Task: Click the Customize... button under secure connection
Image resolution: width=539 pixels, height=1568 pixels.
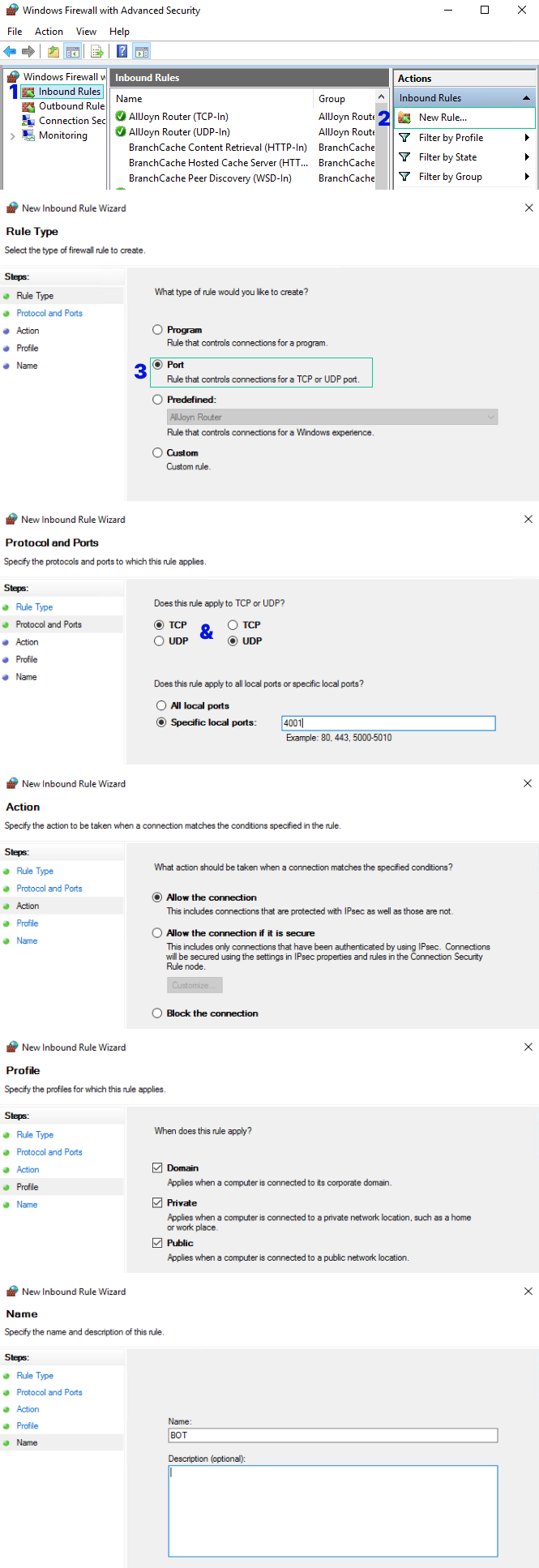Action: pyautogui.click(x=195, y=985)
